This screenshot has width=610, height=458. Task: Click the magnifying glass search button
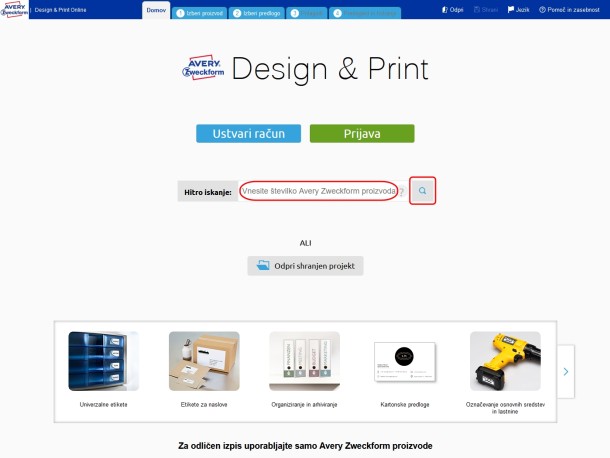coord(422,191)
